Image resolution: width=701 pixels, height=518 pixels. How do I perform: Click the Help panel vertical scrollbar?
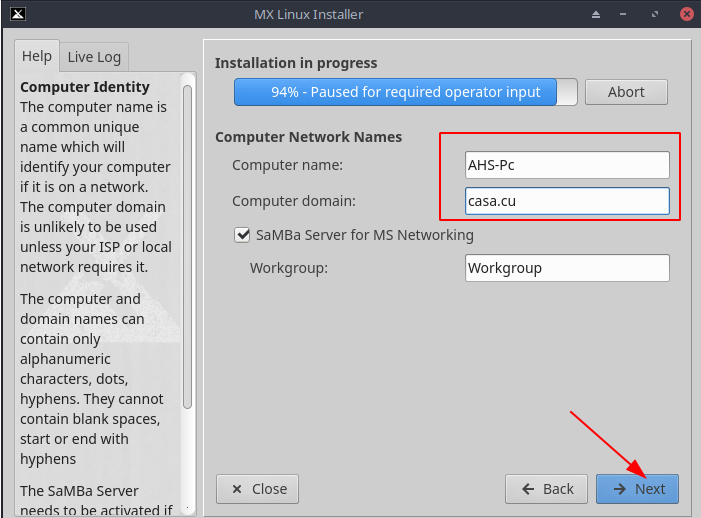tap(187, 246)
